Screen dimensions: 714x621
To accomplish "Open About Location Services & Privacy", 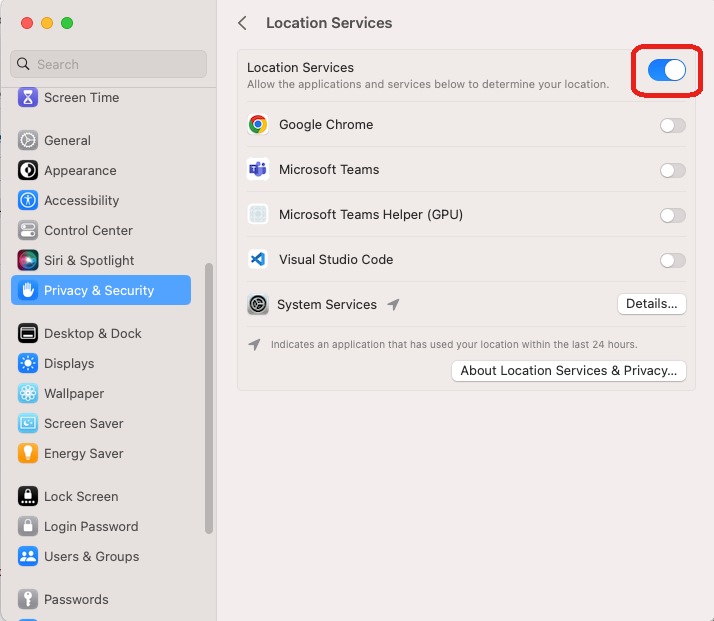I will [x=569, y=371].
